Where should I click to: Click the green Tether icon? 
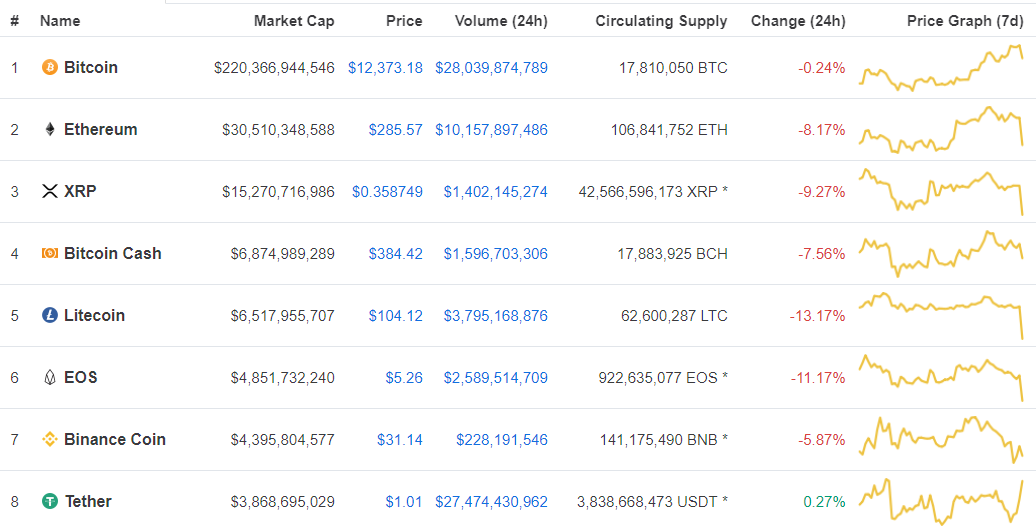[50, 502]
